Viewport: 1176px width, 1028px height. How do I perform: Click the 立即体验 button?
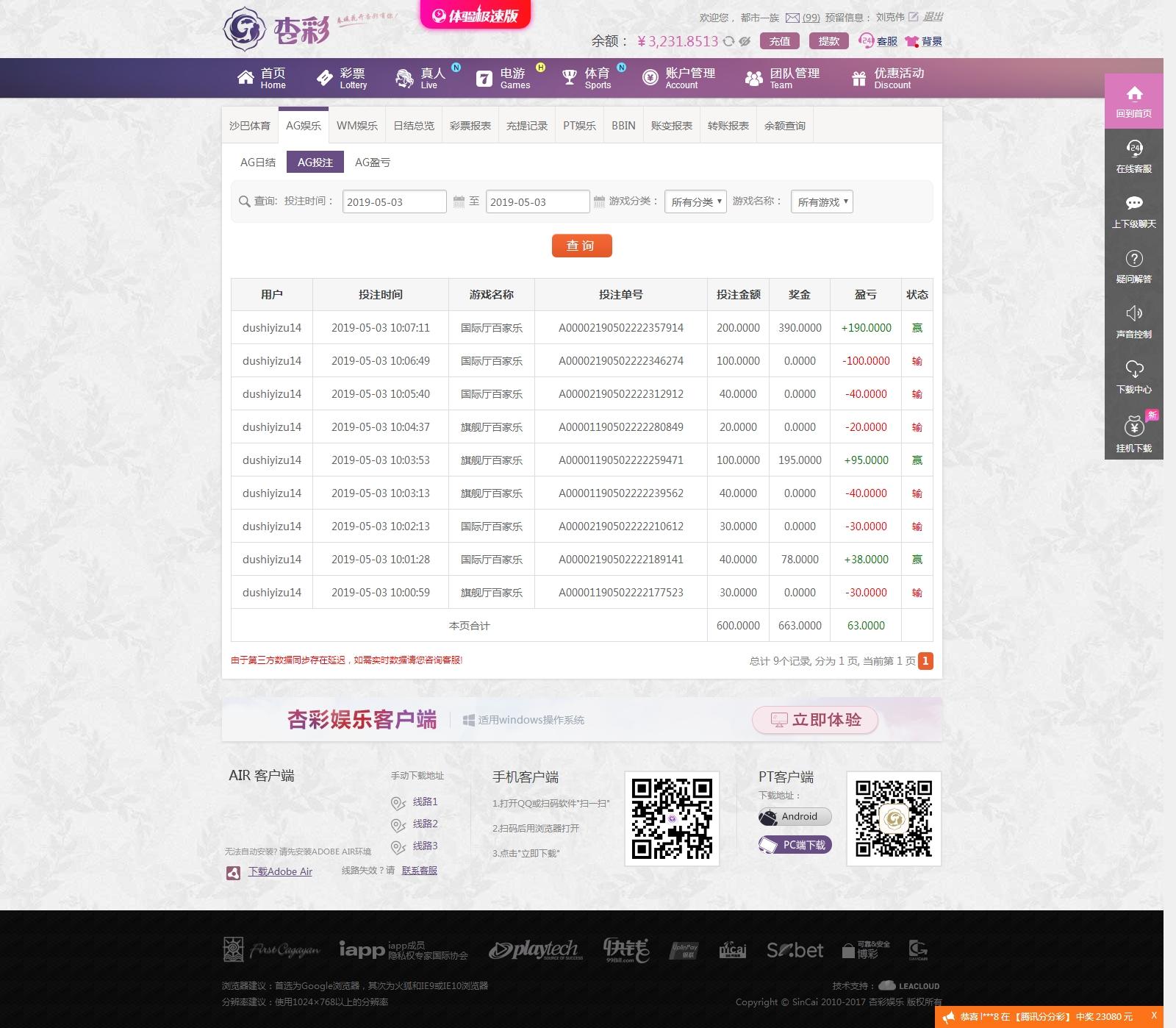[x=815, y=720]
